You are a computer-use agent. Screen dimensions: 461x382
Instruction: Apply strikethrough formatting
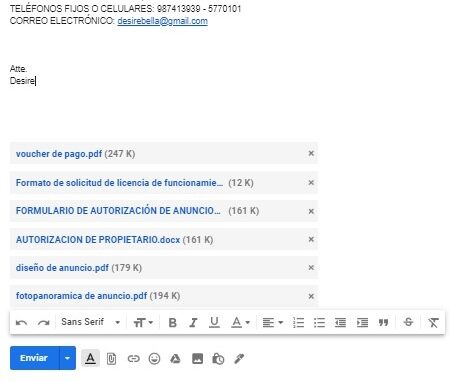click(x=408, y=322)
